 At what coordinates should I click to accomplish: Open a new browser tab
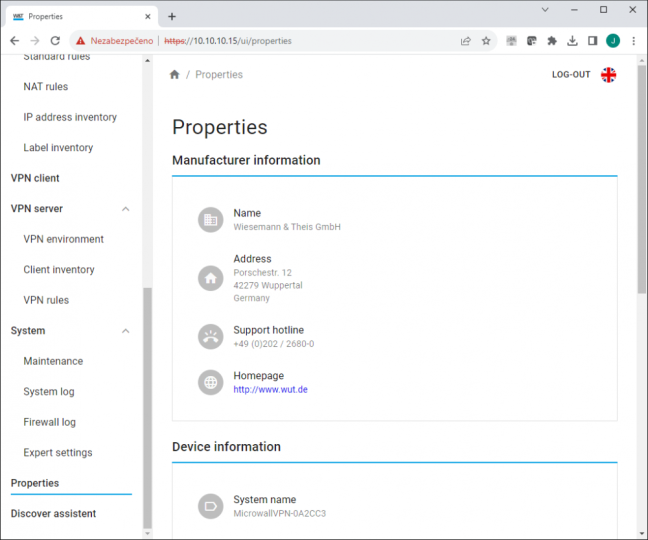pyautogui.click(x=172, y=17)
